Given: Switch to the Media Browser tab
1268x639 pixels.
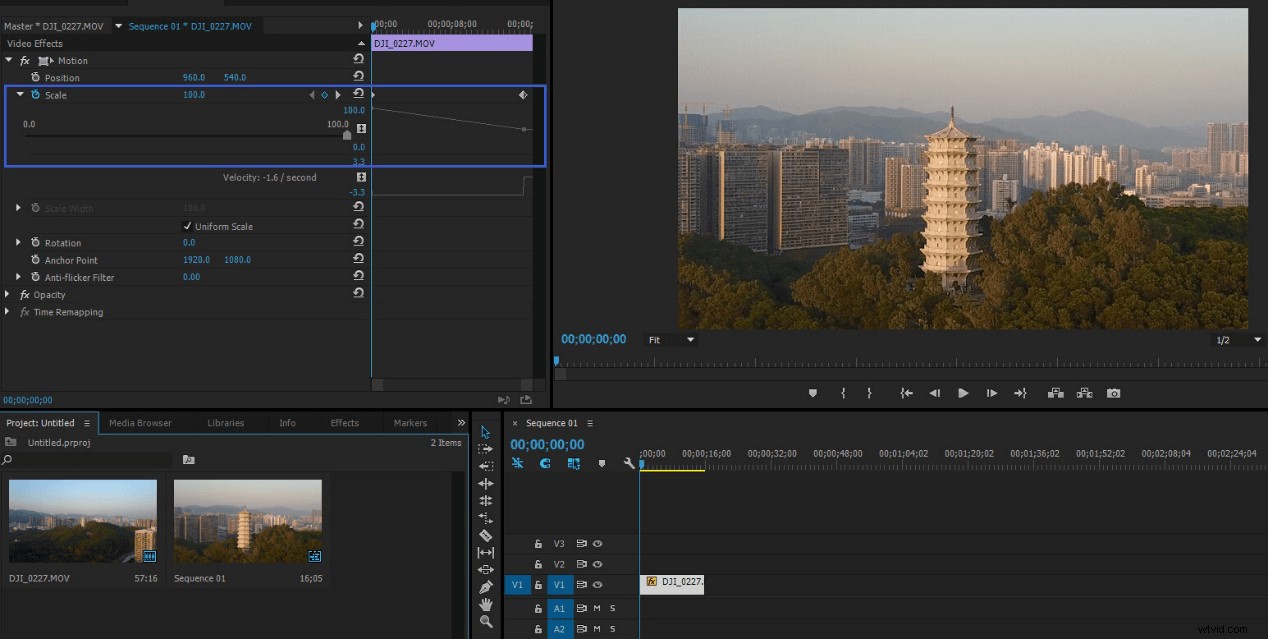Looking at the screenshot, I should pos(141,422).
